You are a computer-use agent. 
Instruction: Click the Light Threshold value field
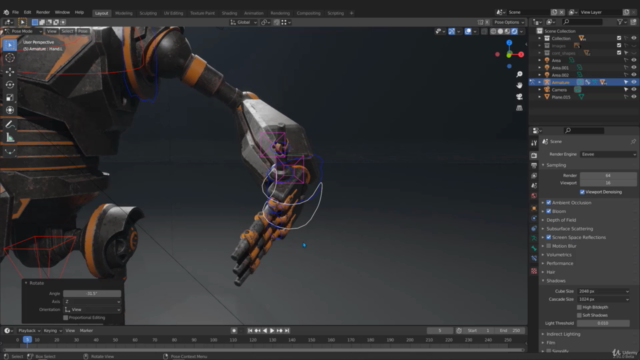[x=603, y=323]
